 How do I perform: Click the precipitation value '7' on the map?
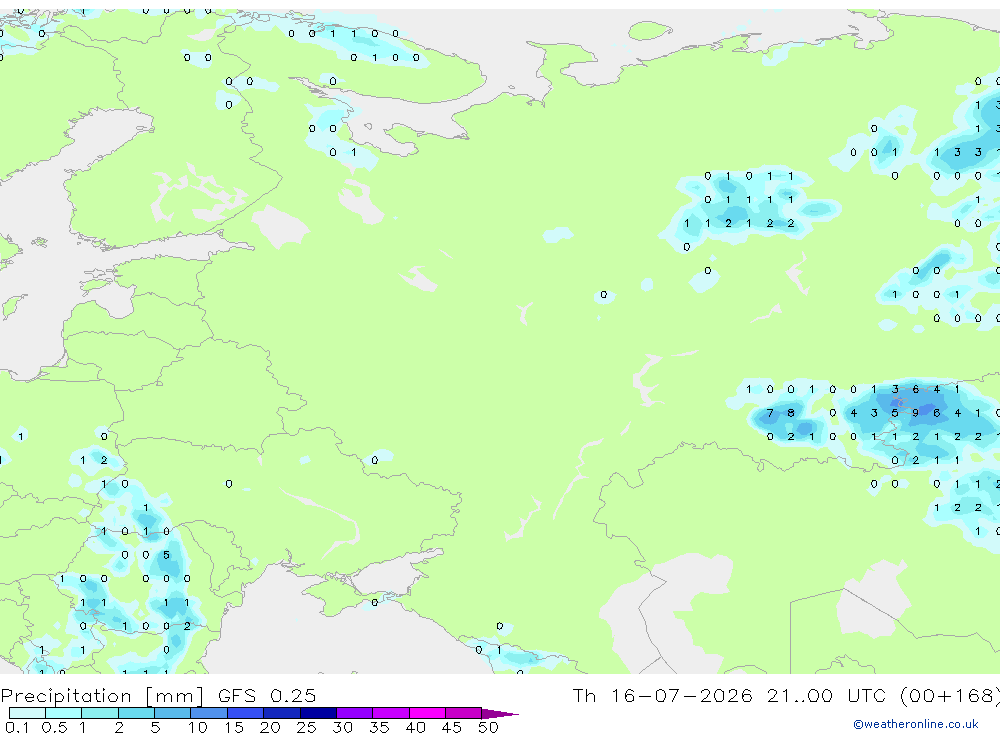click(x=770, y=413)
